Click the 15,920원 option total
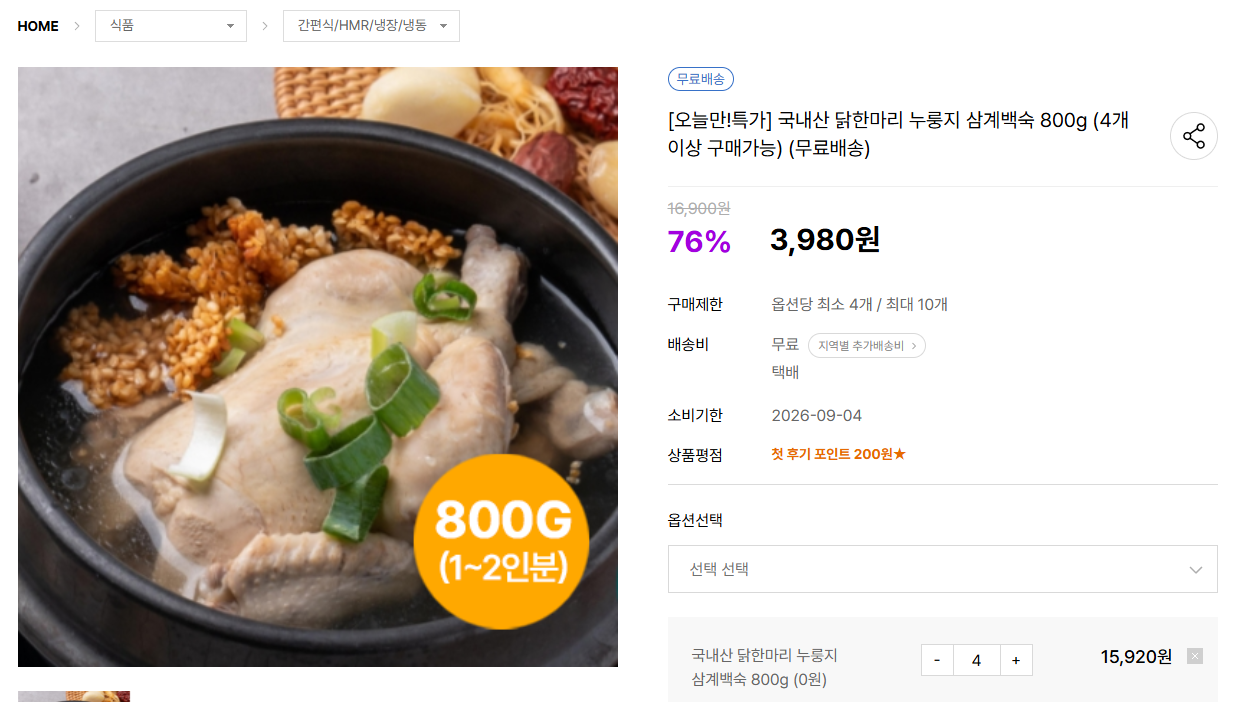The width and height of the screenshot is (1251, 702). click(1136, 657)
